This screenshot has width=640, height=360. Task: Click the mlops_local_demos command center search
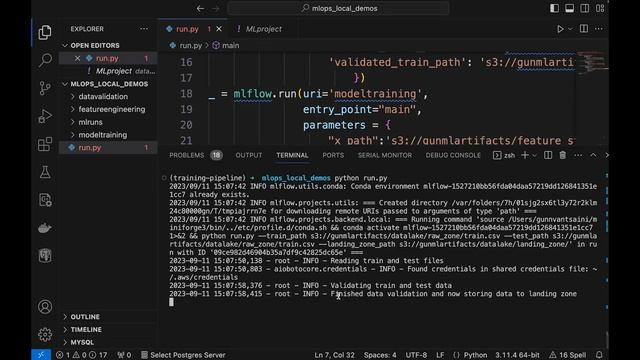(338, 8)
